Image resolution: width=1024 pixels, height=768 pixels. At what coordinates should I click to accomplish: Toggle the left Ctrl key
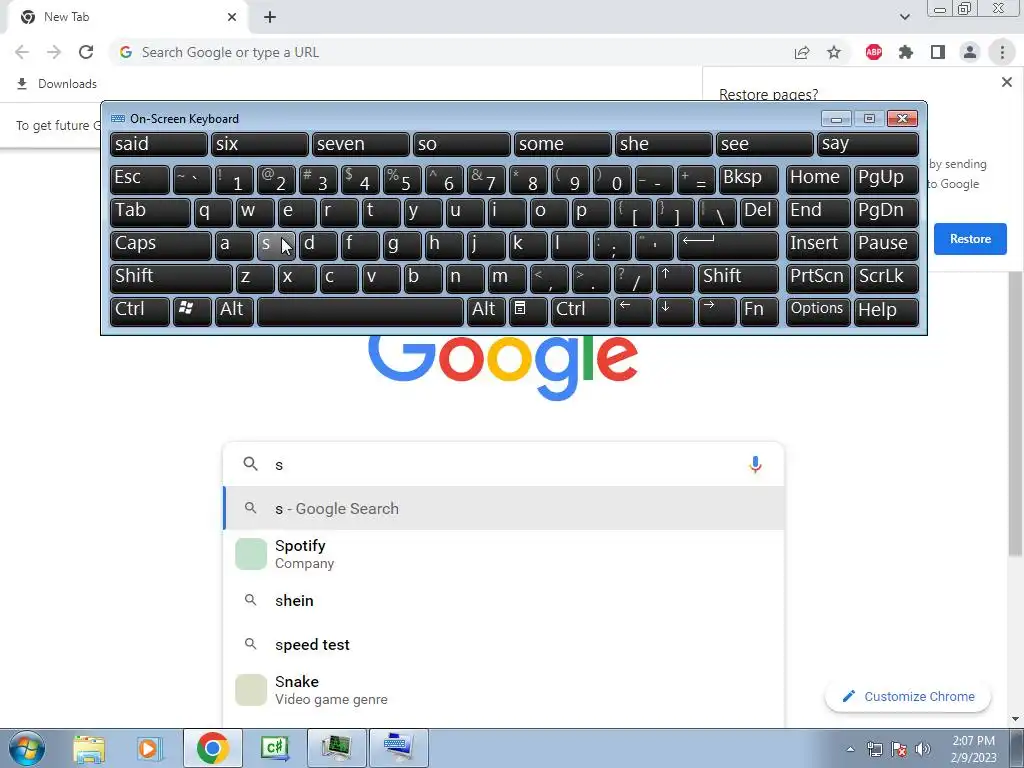(140, 310)
